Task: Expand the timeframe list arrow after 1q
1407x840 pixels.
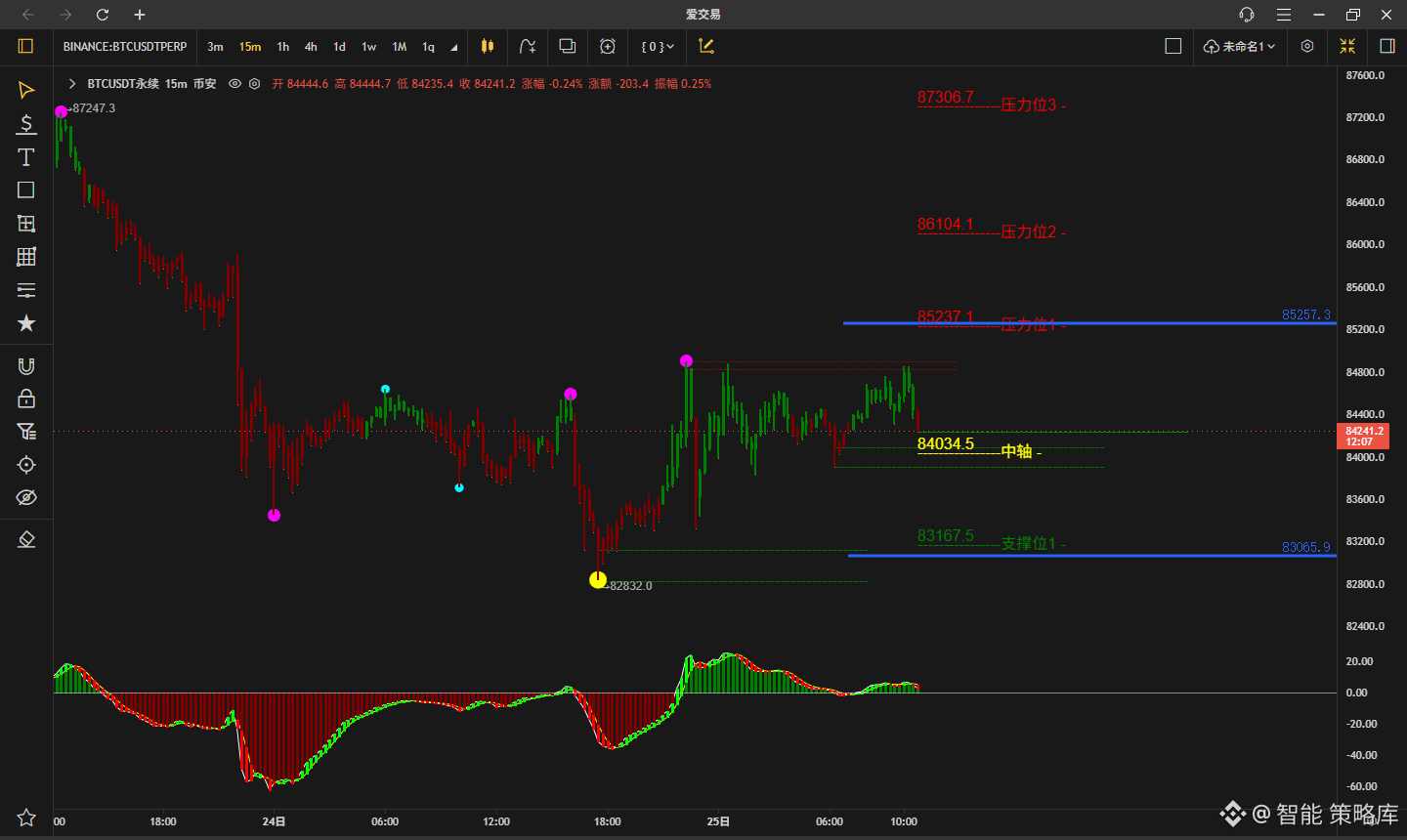Action: (453, 47)
